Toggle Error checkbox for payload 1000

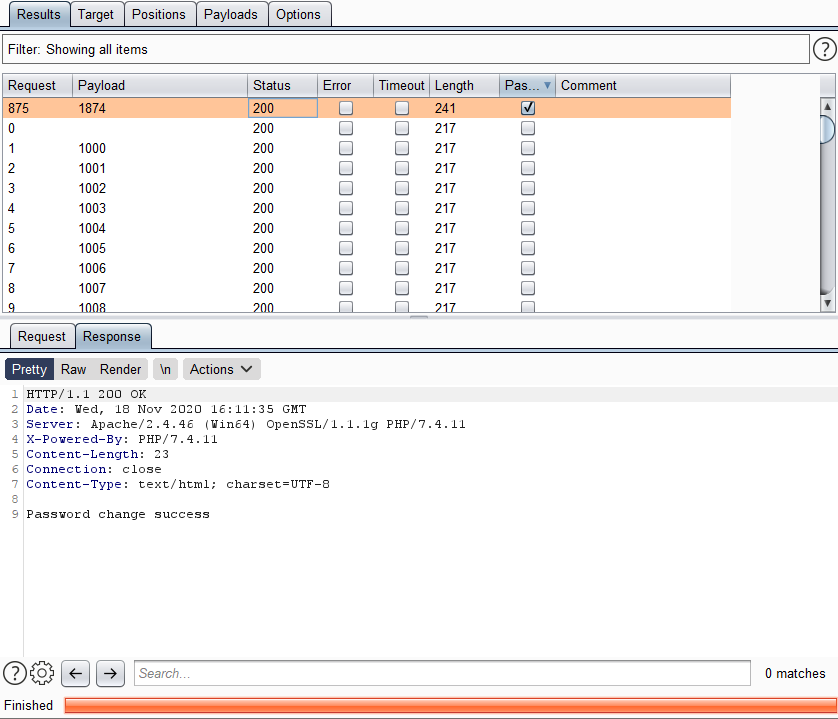click(x=346, y=148)
